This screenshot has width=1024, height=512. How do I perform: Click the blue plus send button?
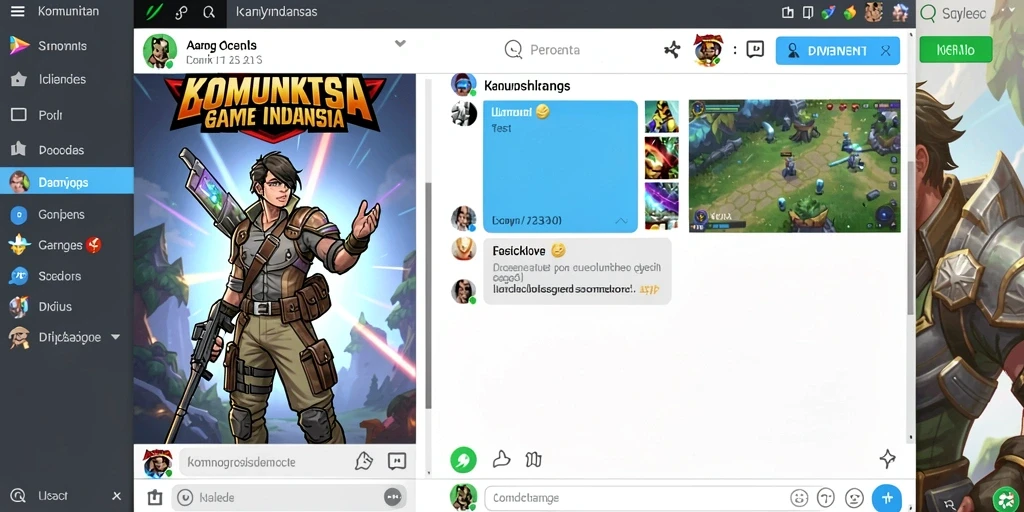[887, 498]
